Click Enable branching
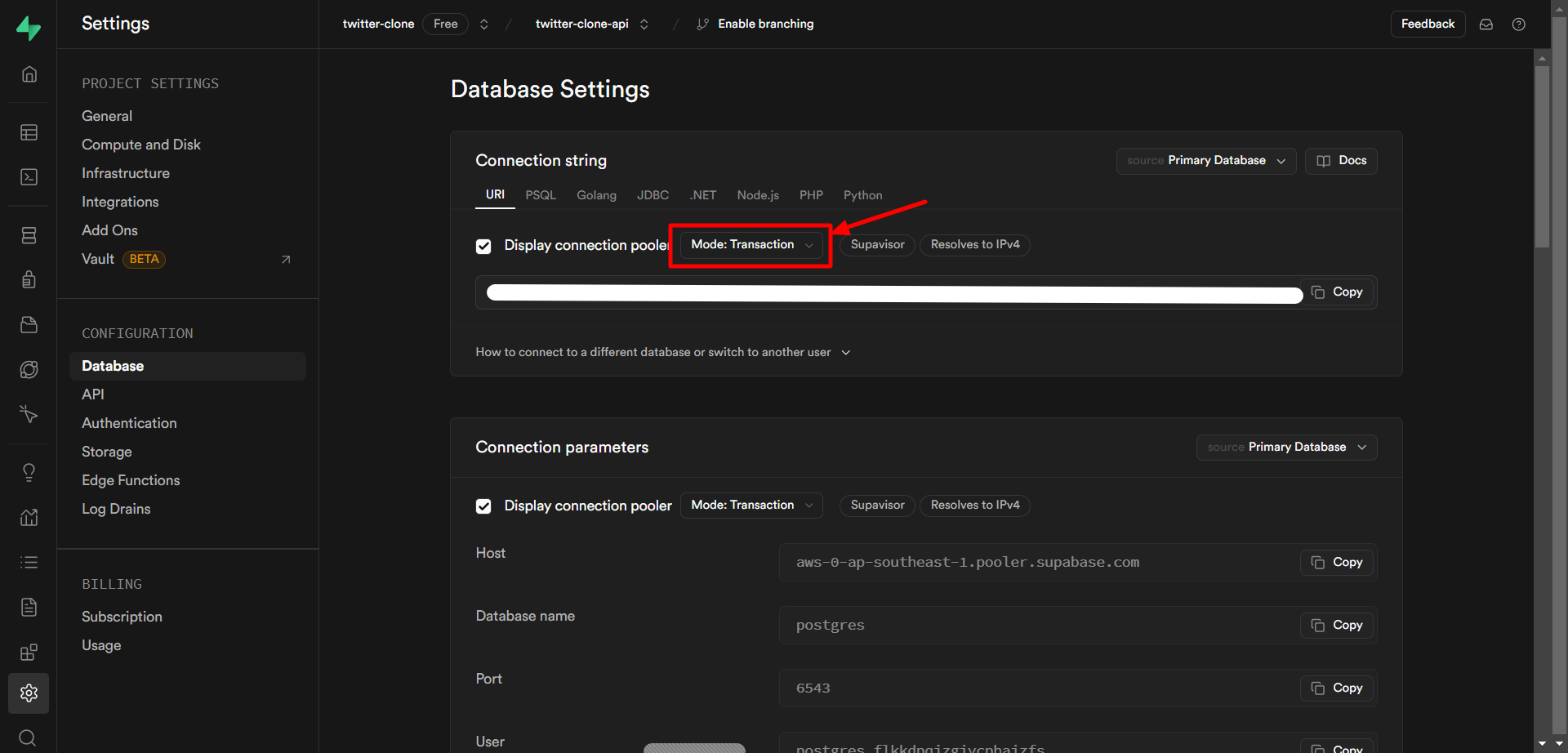 pos(755,25)
